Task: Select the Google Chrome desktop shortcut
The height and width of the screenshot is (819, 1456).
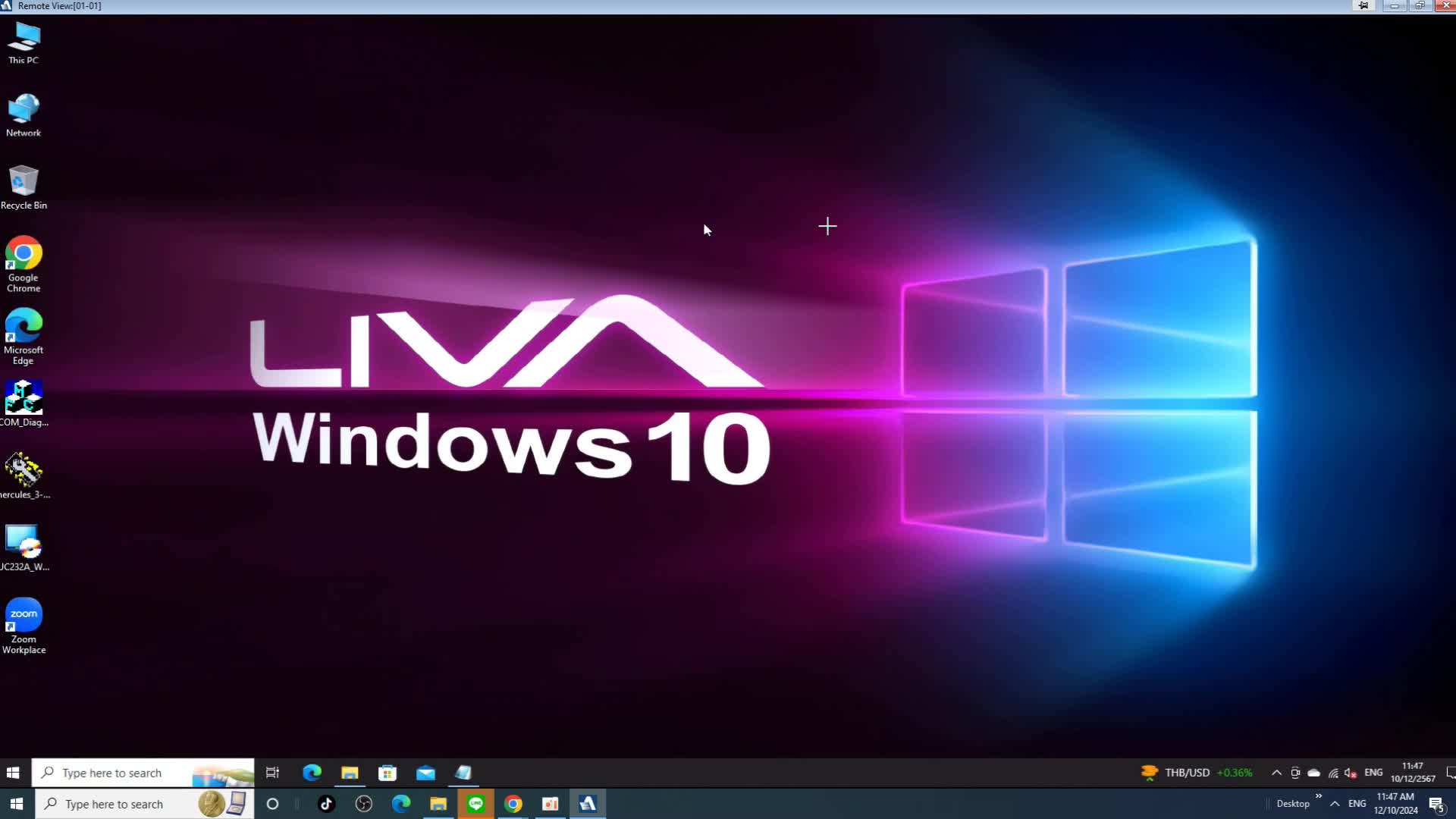Action: point(24,265)
